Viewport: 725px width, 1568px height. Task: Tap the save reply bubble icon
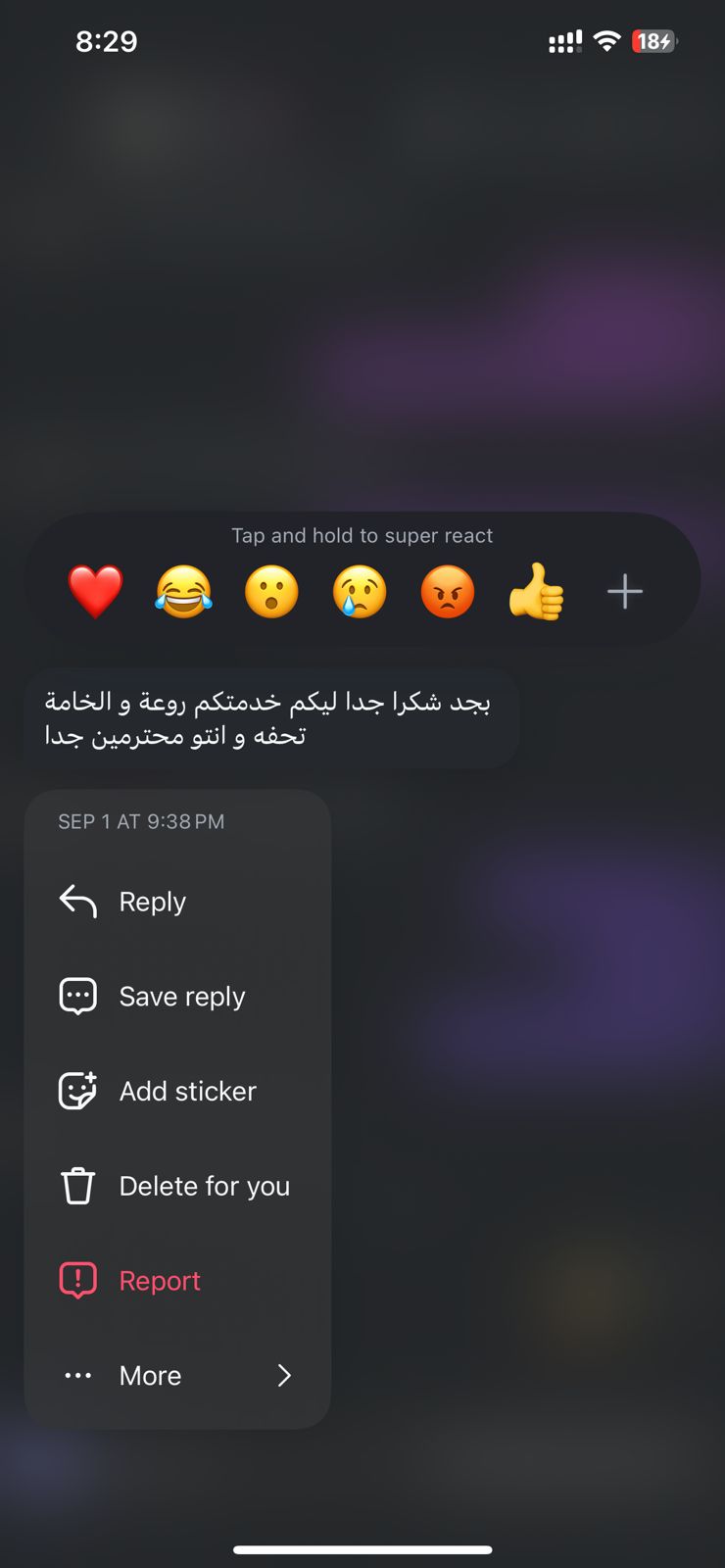click(78, 996)
